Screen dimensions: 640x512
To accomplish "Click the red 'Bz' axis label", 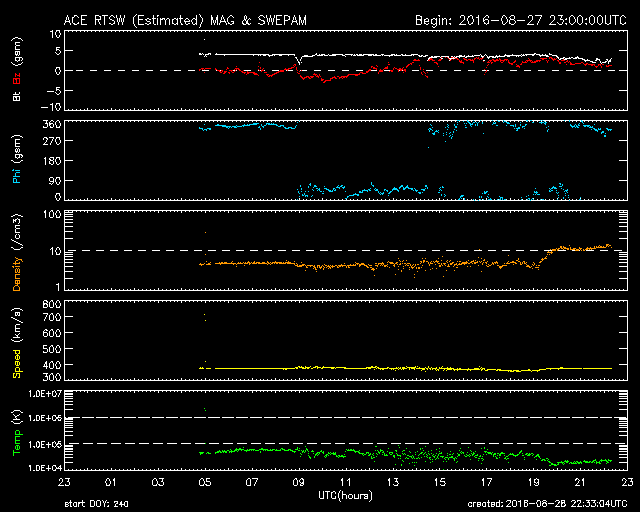I will [x=17, y=78].
